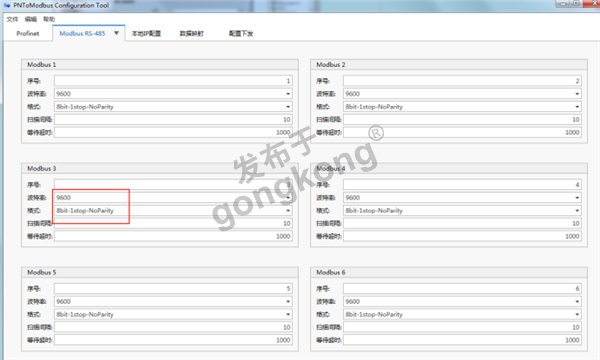Open the Modbus 2 baud rate dropdown

click(462, 94)
